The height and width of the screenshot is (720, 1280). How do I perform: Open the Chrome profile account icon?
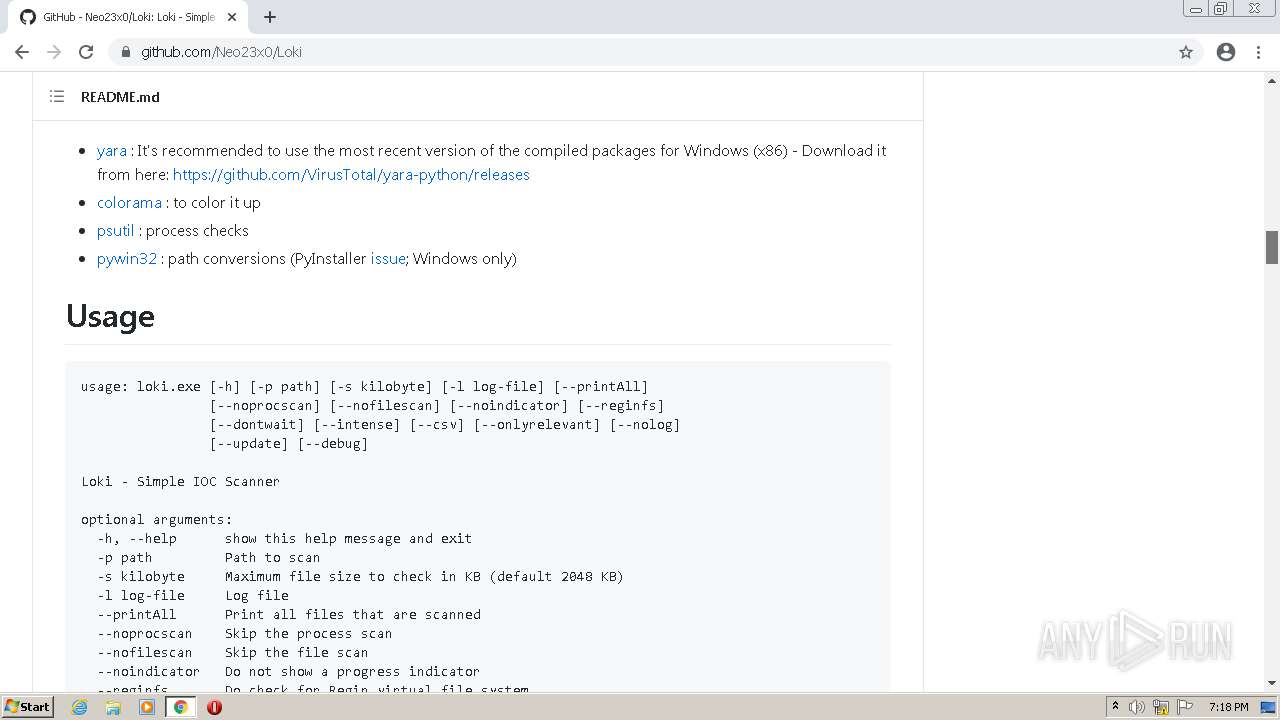1226,52
